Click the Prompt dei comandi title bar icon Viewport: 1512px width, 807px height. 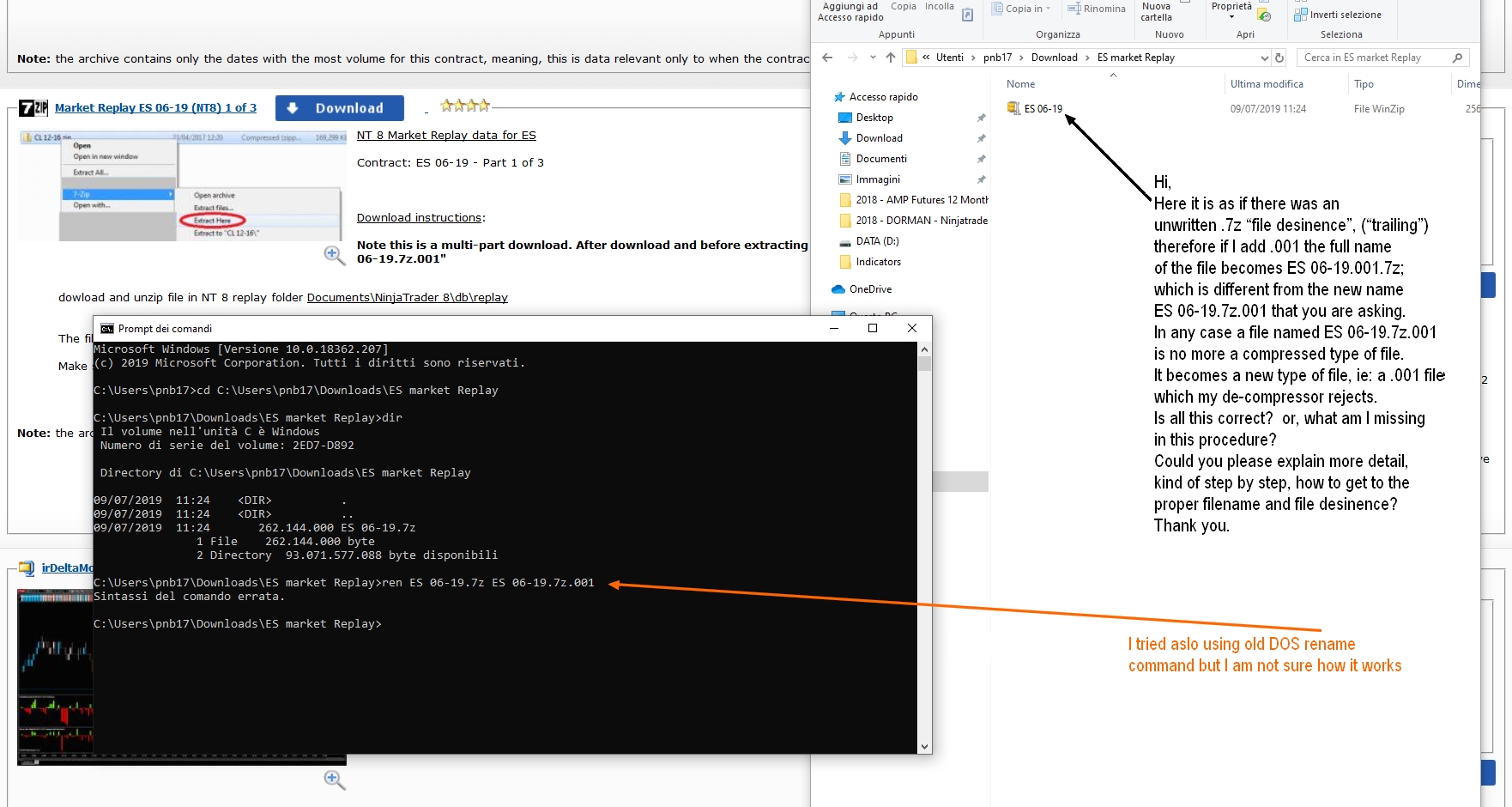(x=107, y=329)
